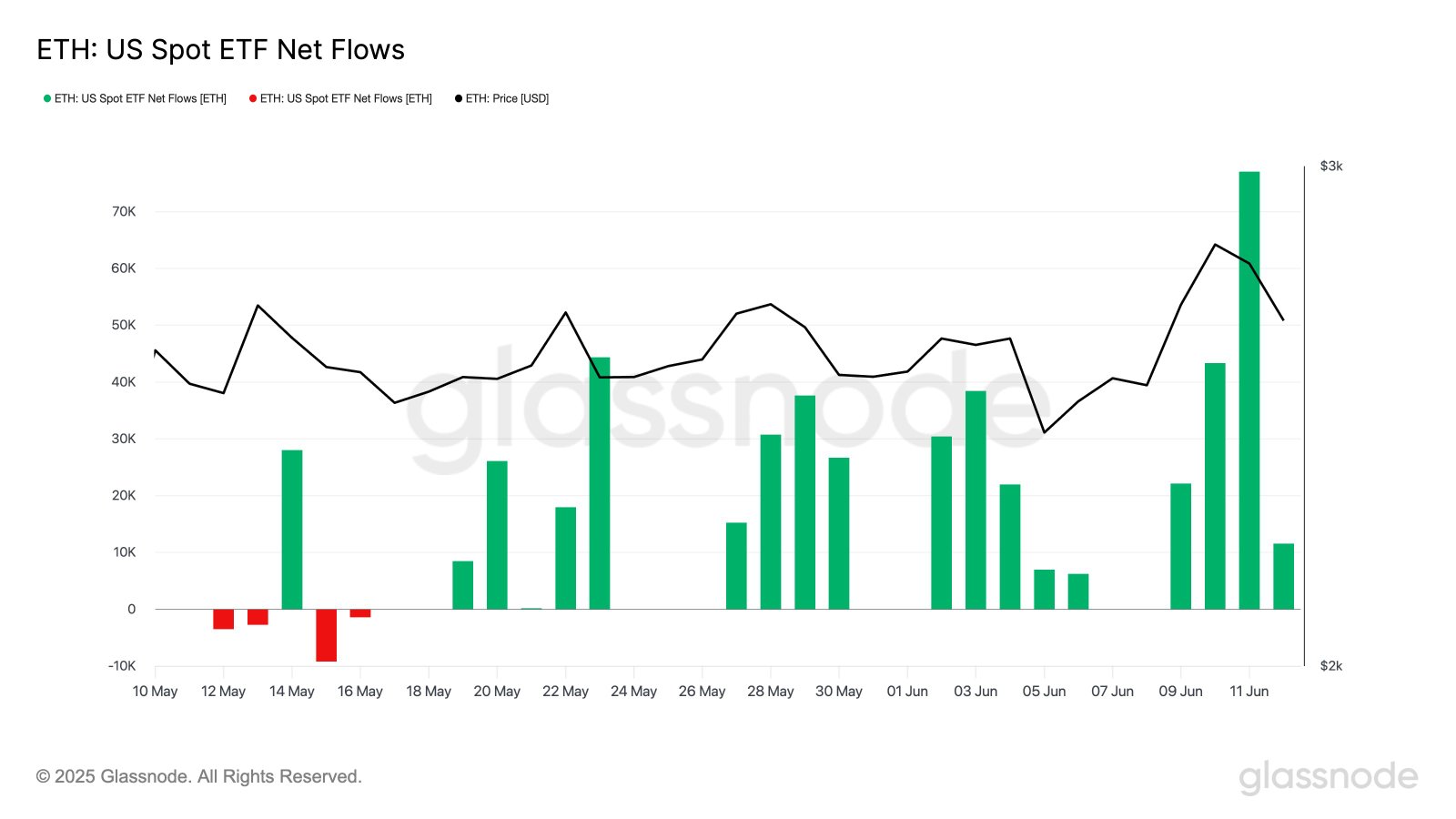This screenshot has width=1456, height=819.
Task: Click the green bar at 14 May
Action: pyautogui.click(x=292, y=530)
